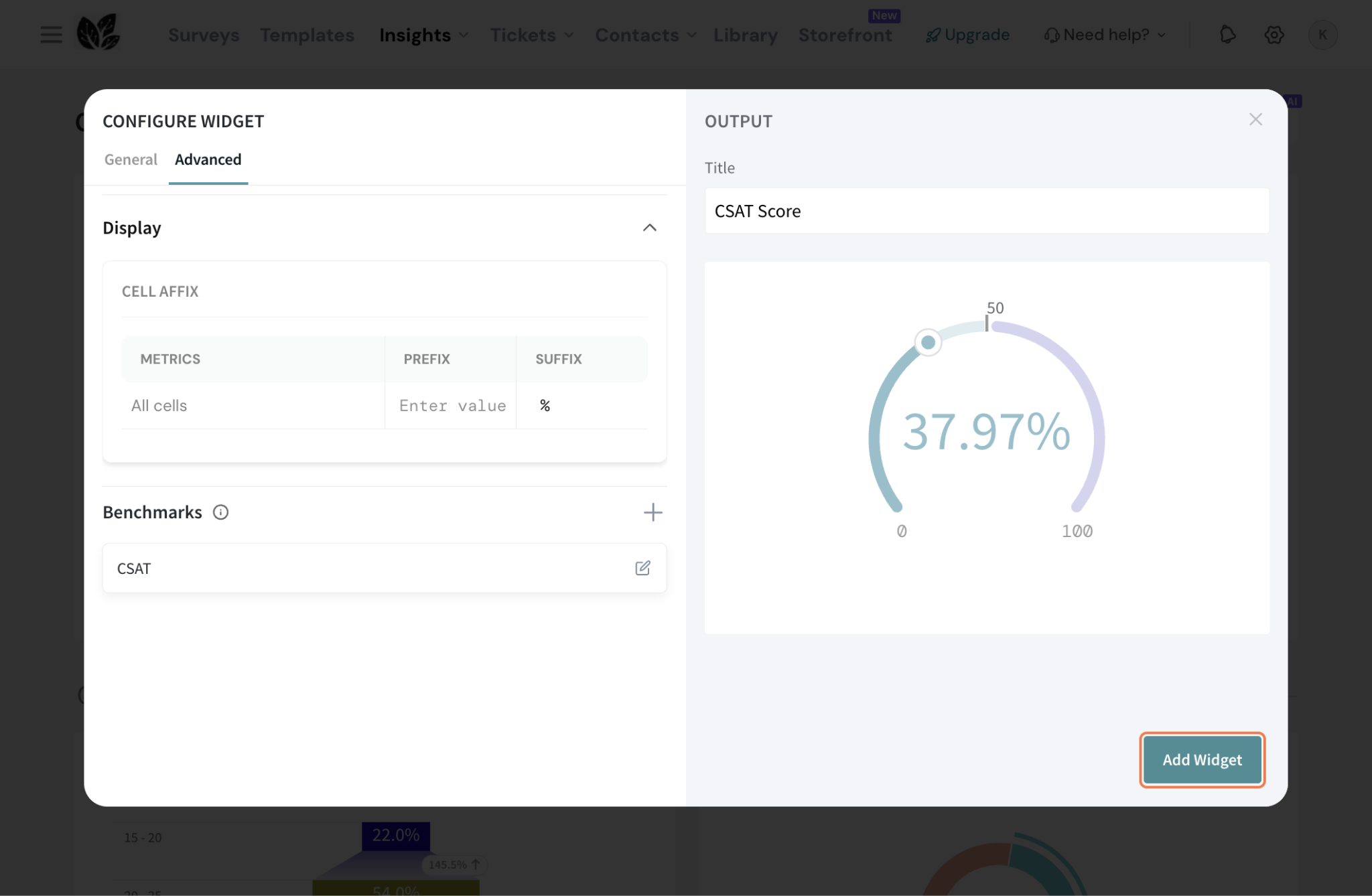Screen dimensions: 1372x896
Task: Add a new benchmark with plus icon
Action: pos(653,512)
